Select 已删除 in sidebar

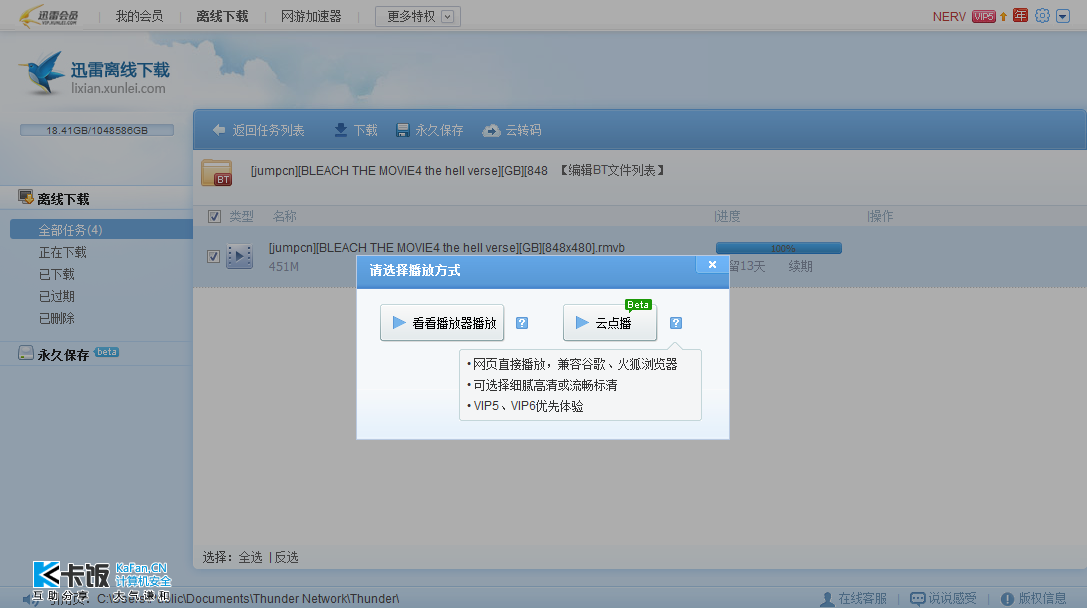click(x=57, y=319)
